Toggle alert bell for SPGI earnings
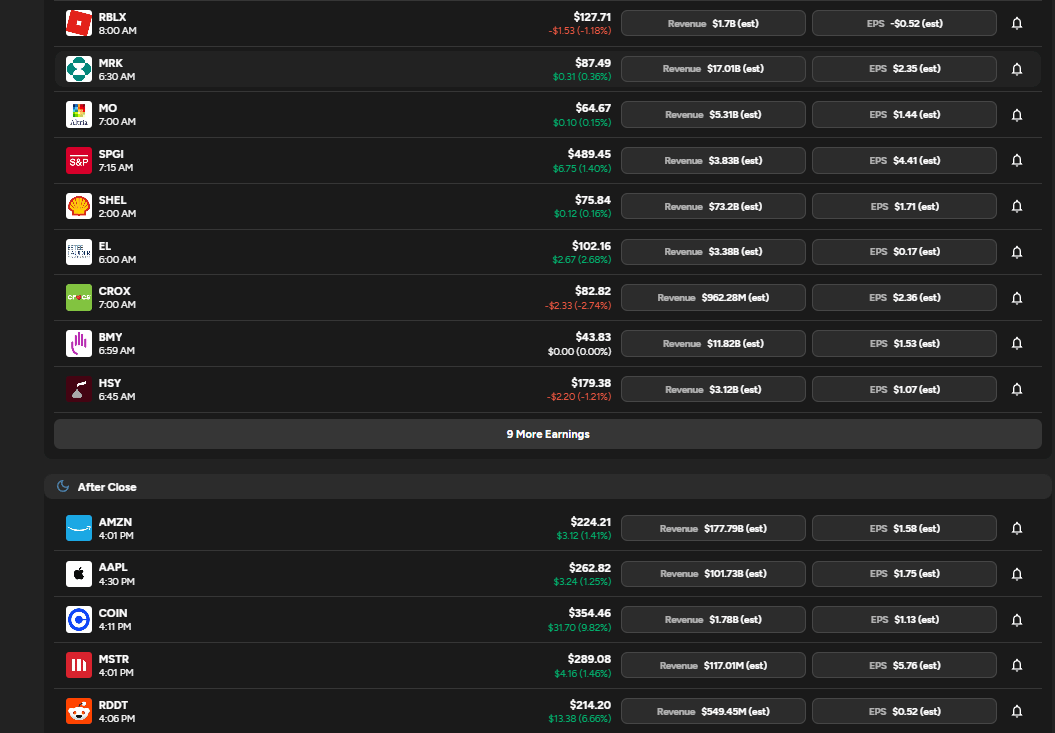 1017,160
